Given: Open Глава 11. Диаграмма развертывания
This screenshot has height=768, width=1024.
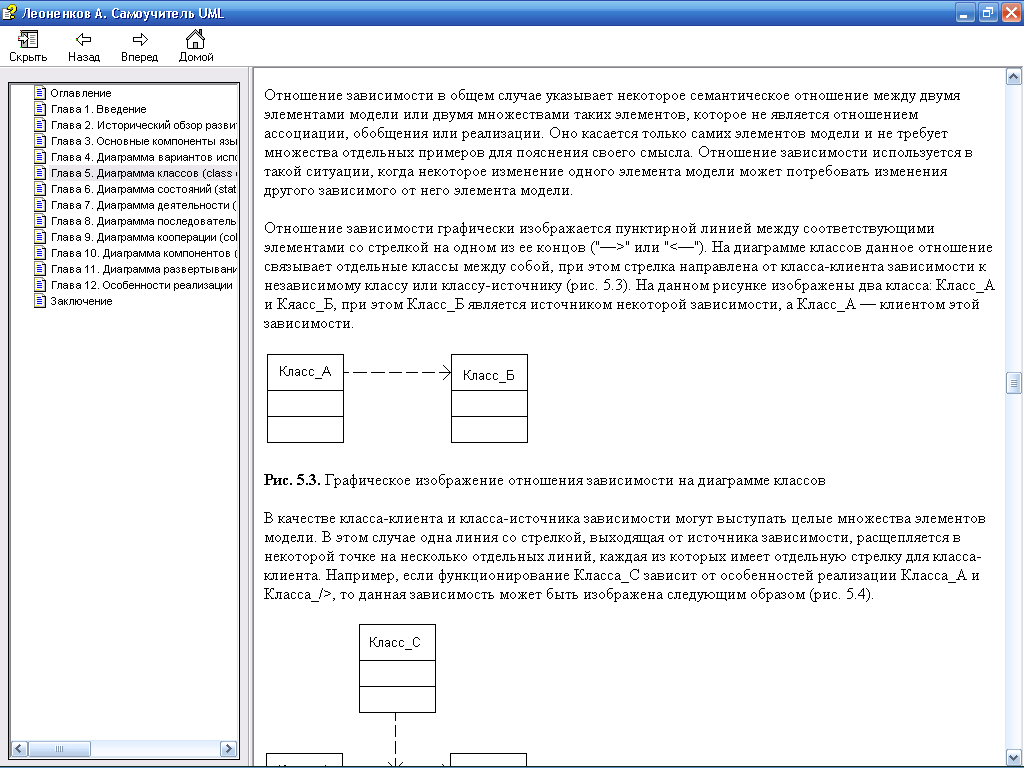Looking at the screenshot, I should coord(144,269).
